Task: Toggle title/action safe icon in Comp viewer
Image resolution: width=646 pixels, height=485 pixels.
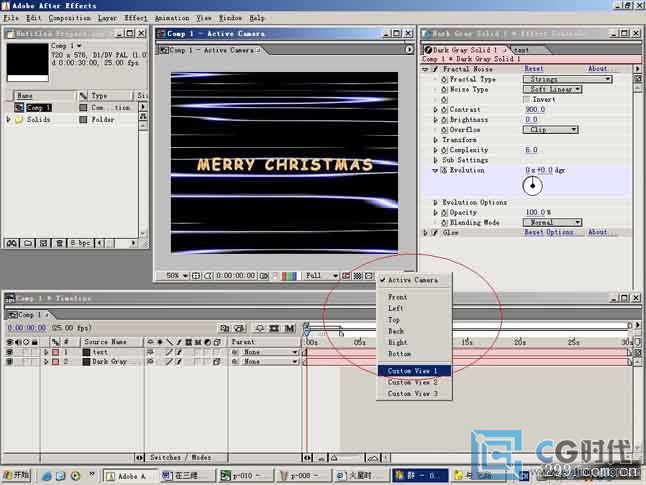Action: [x=196, y=276]
